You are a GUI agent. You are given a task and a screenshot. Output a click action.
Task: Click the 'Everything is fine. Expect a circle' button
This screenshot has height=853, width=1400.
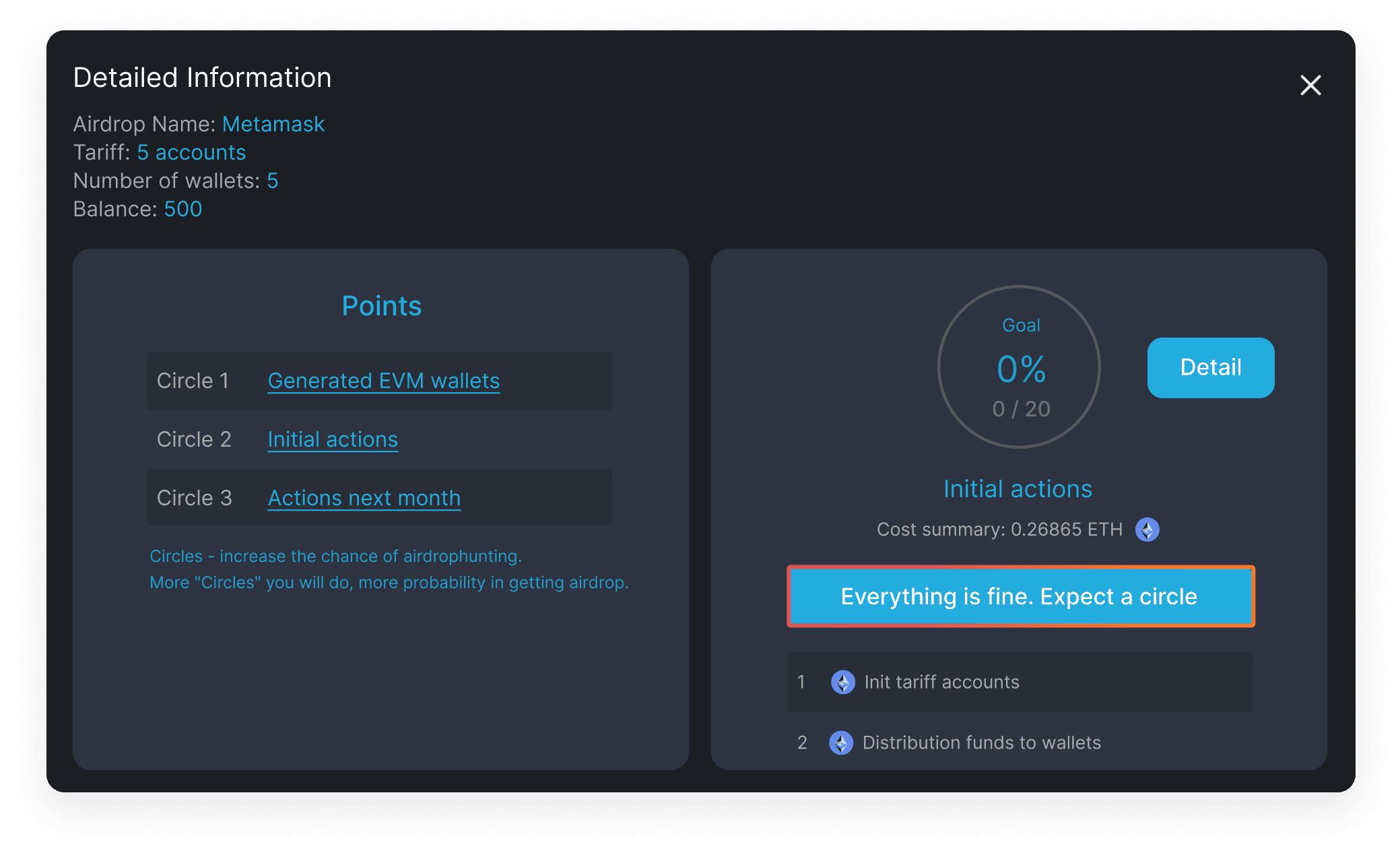1020,596
